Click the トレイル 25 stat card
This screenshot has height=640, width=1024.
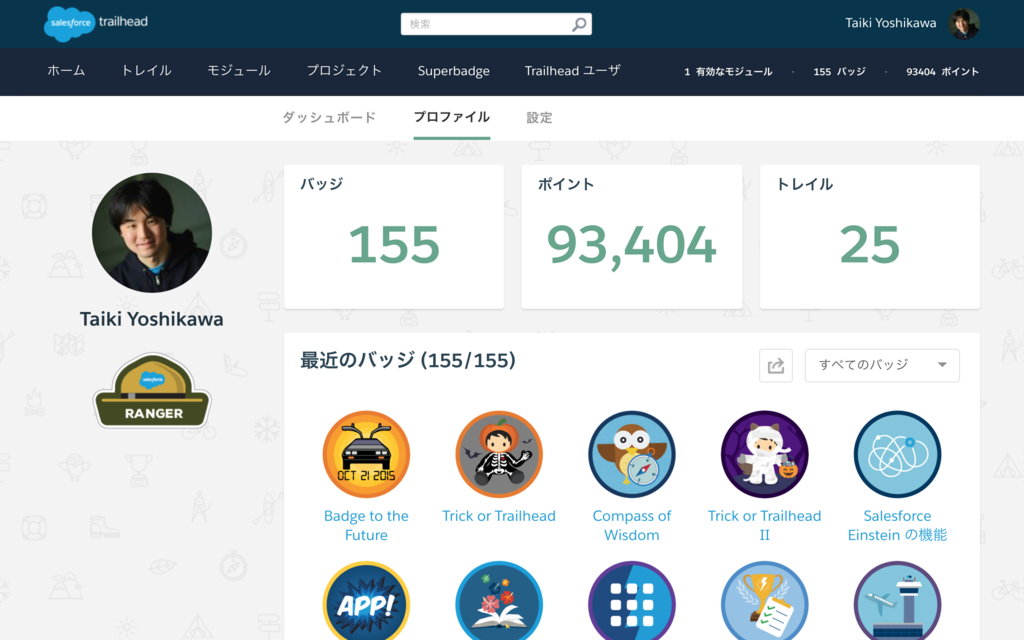(870, 236)
